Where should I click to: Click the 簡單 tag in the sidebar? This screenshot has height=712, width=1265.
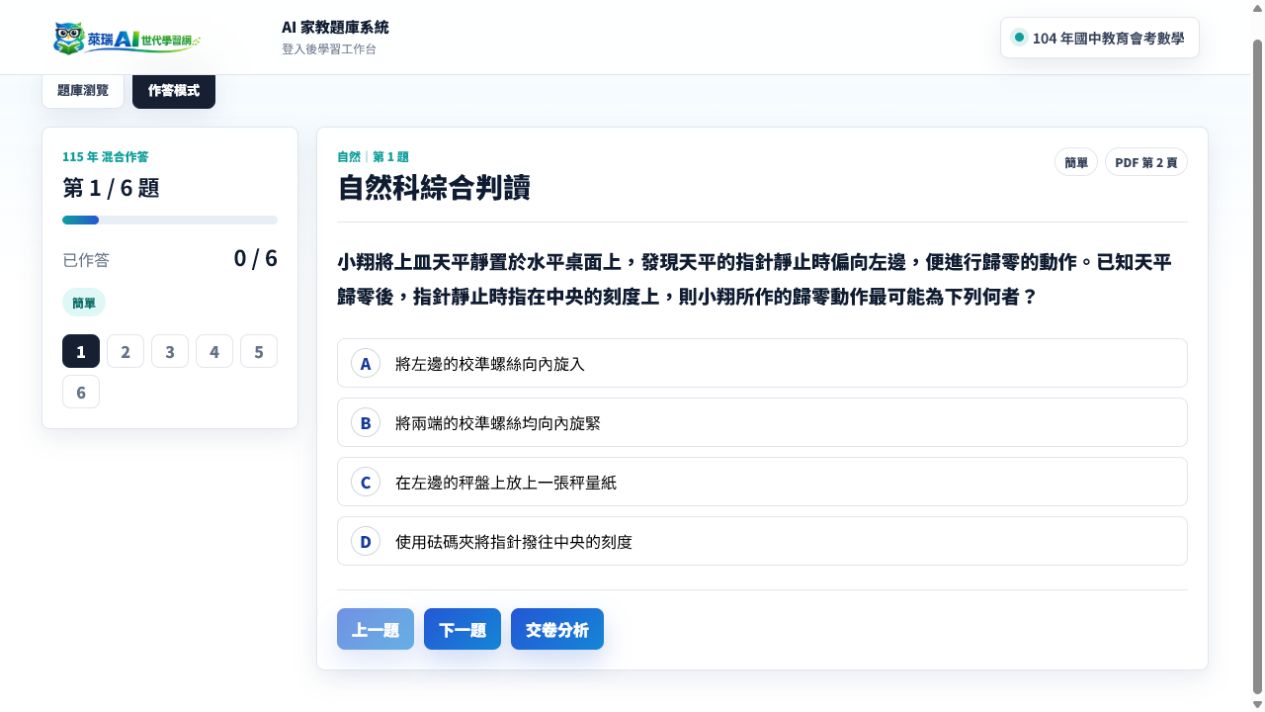[84, 302]
